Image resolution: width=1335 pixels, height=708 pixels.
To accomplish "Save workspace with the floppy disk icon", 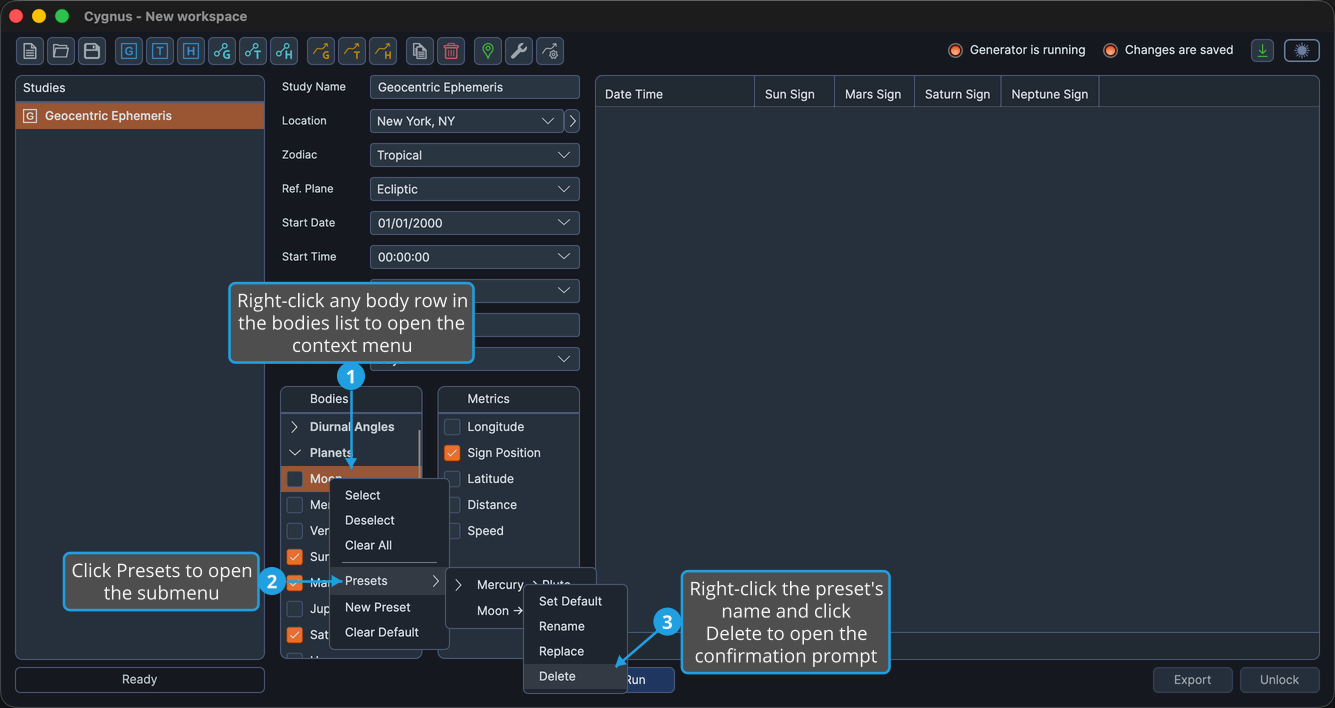I will point(92,51).
